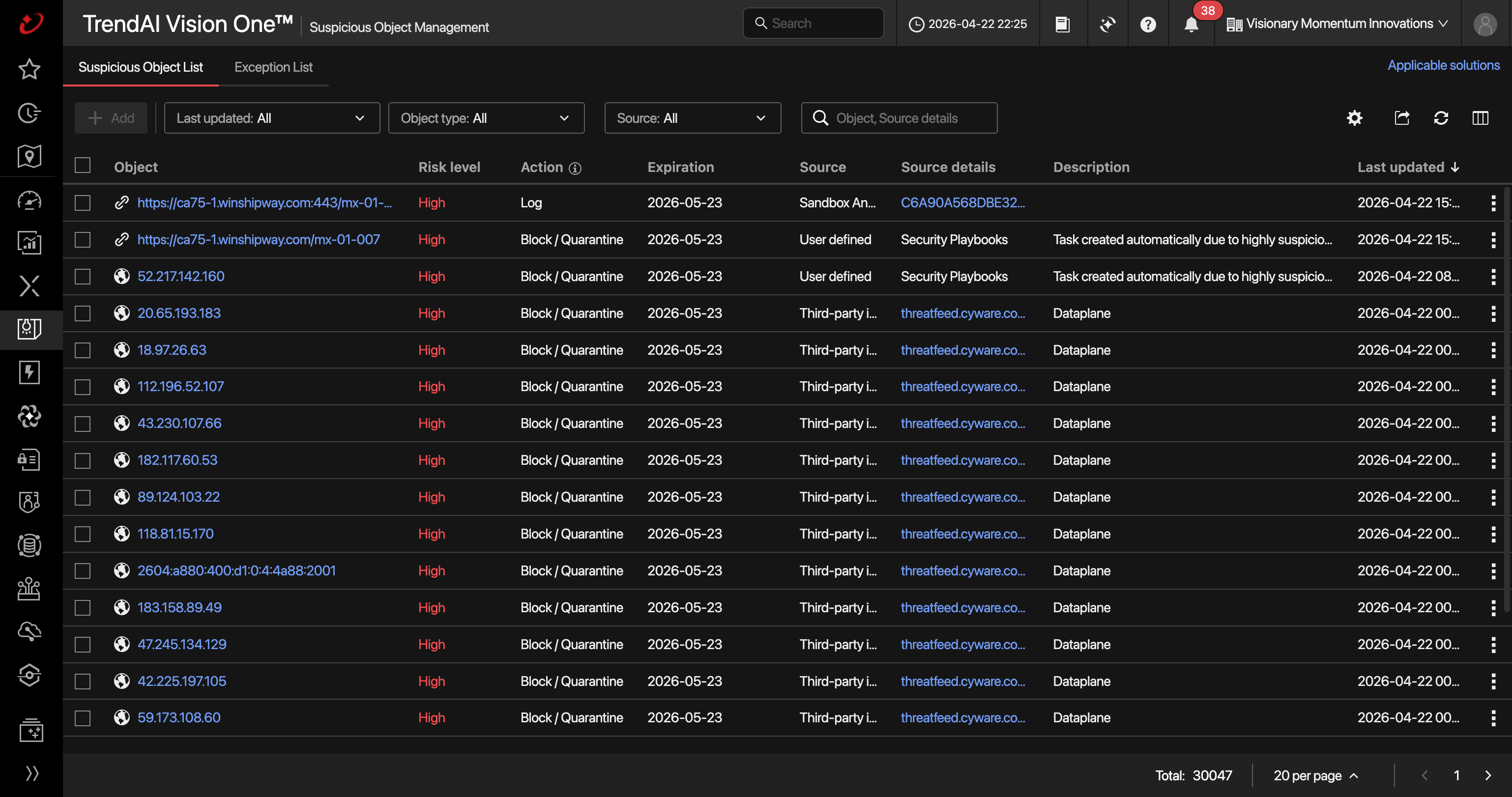The width and height of the screenshot is (1512, 797).
Task: Open row menu for 52.217.142.160
Action: pos(1493,277)
